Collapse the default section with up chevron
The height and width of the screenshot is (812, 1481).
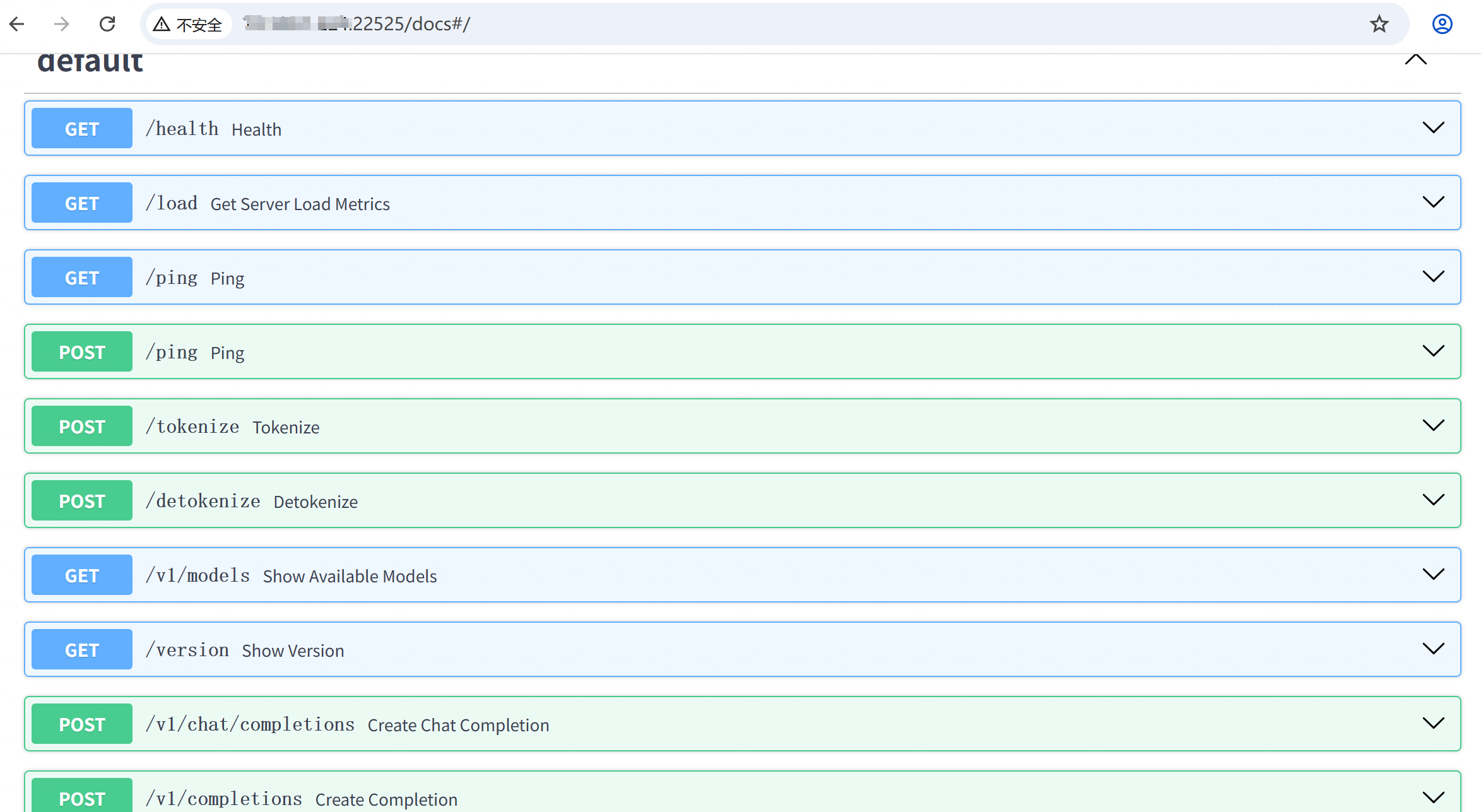click(x=1415, y=60)
